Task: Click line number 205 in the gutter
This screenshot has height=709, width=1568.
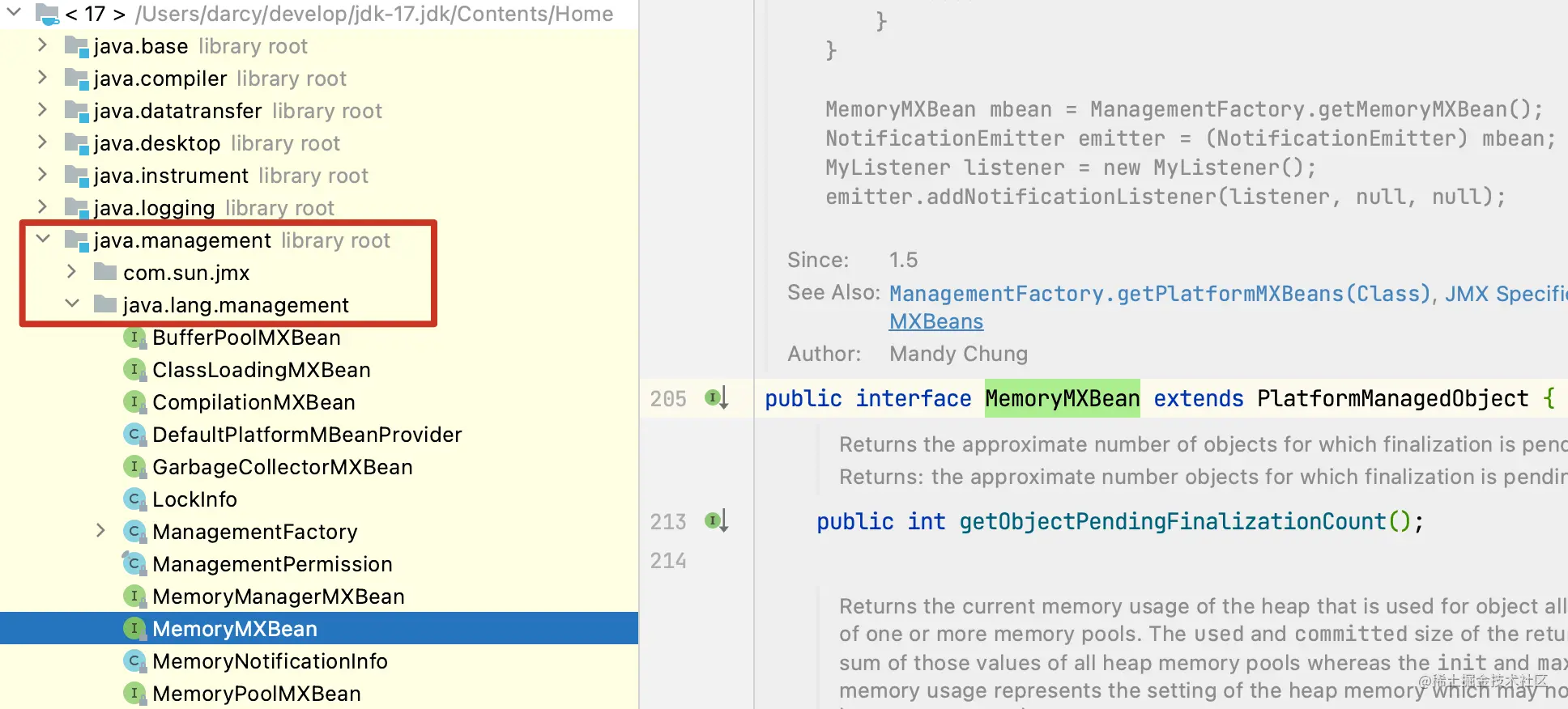Action: [668, 399]
